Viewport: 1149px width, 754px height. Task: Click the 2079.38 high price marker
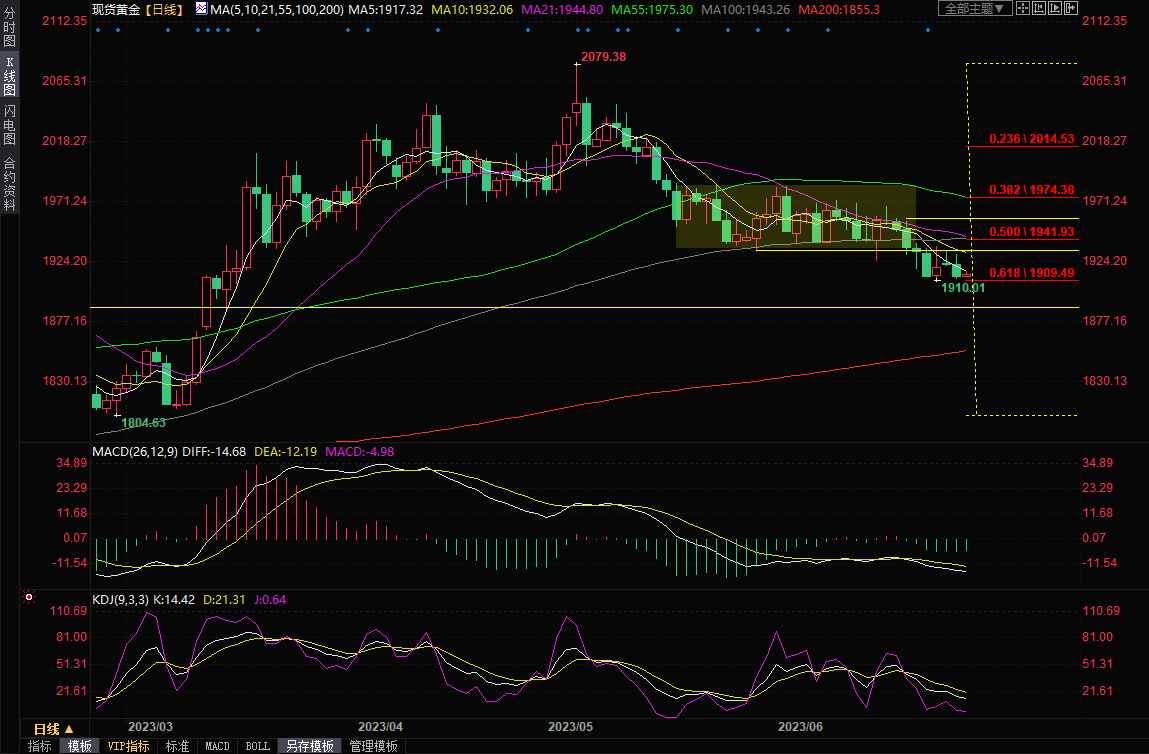click(603, 57)
